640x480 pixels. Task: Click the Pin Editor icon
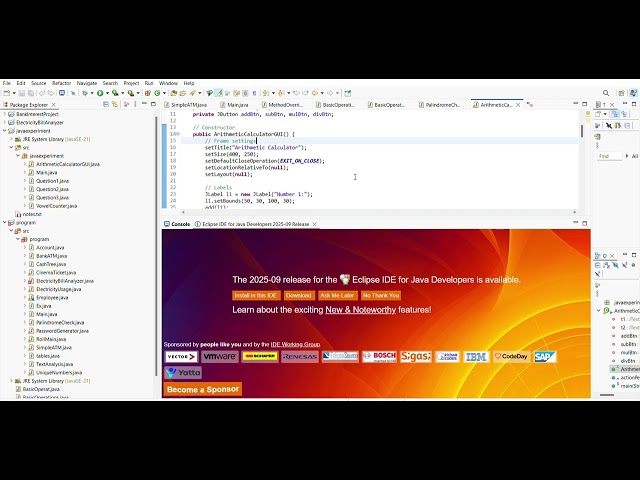348,93
